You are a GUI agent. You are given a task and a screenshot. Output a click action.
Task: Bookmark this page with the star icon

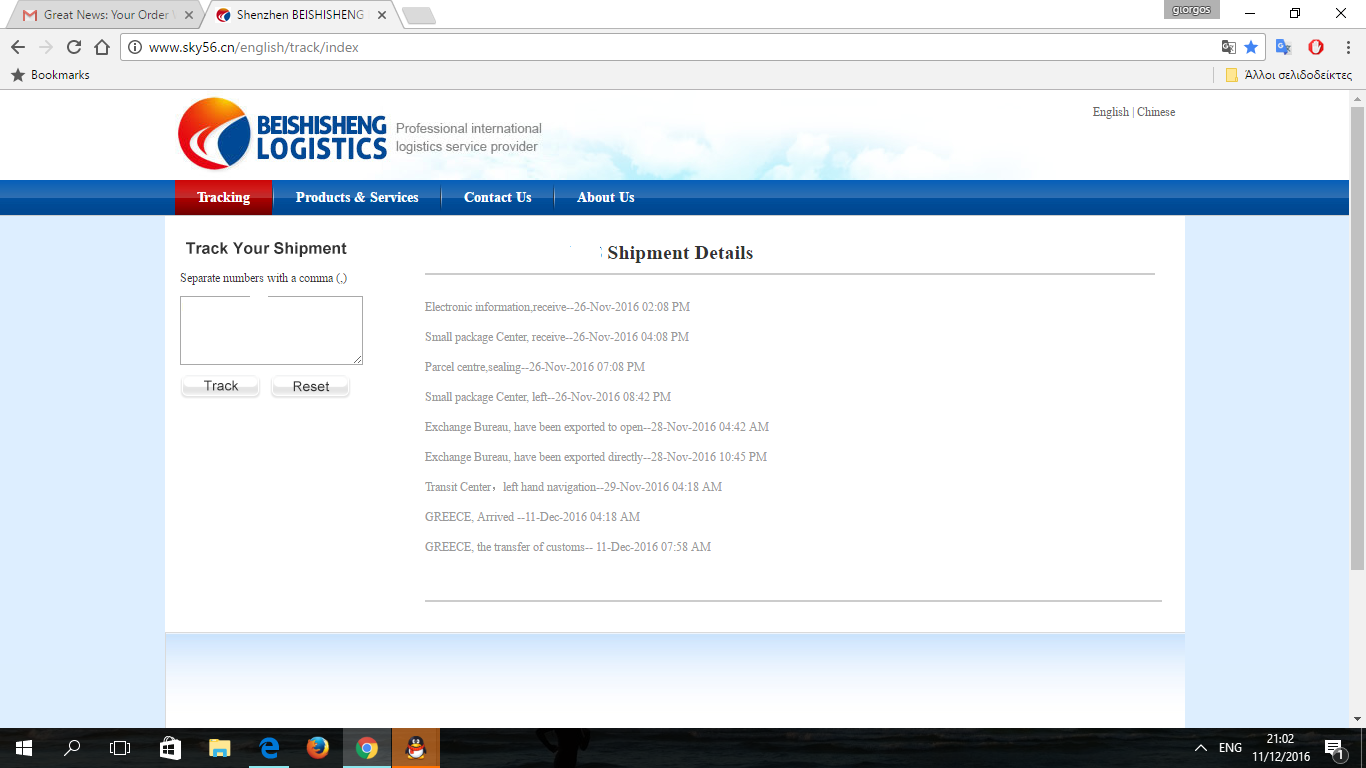tap(1251, 47)
